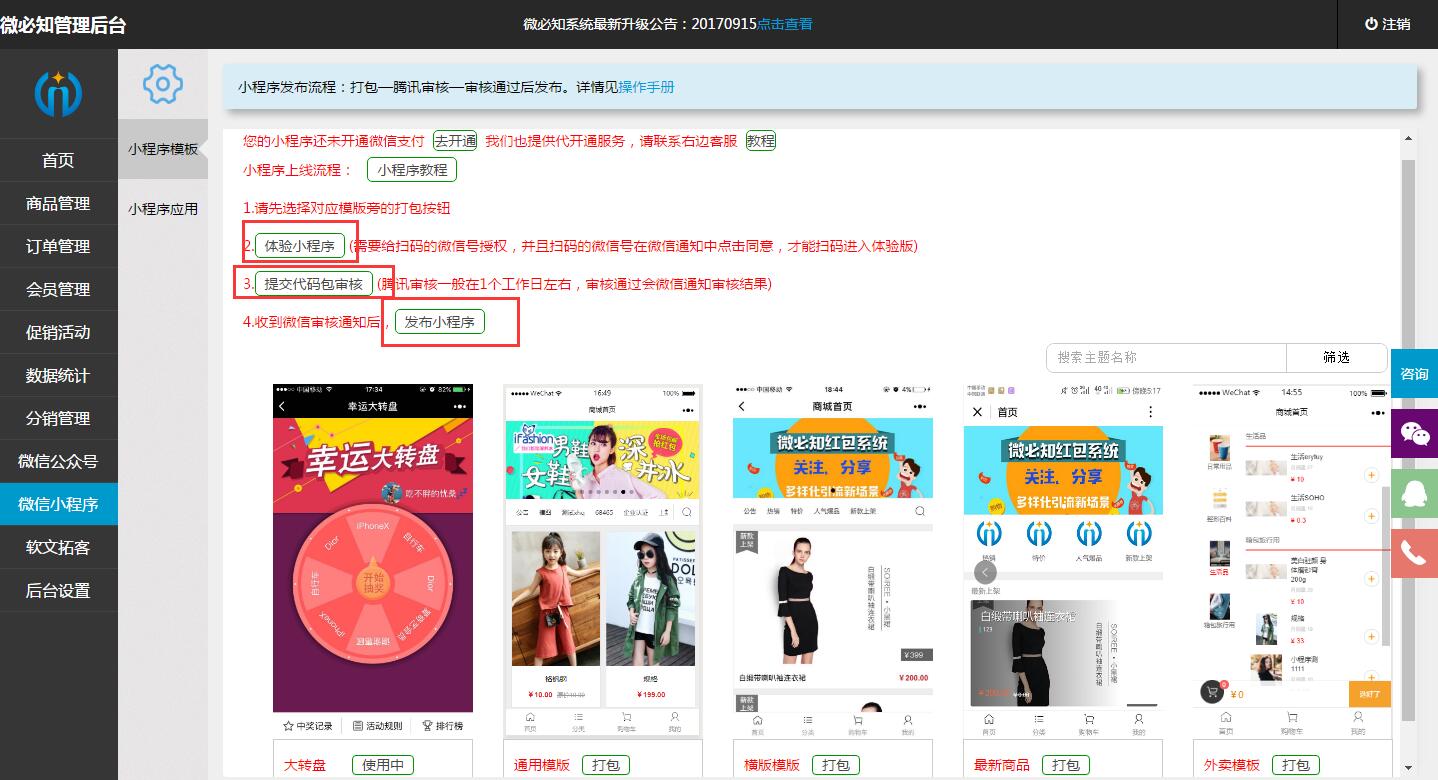Click 打包 button for 通用模版
1438x780 pixels.
(x=606, y=765)
